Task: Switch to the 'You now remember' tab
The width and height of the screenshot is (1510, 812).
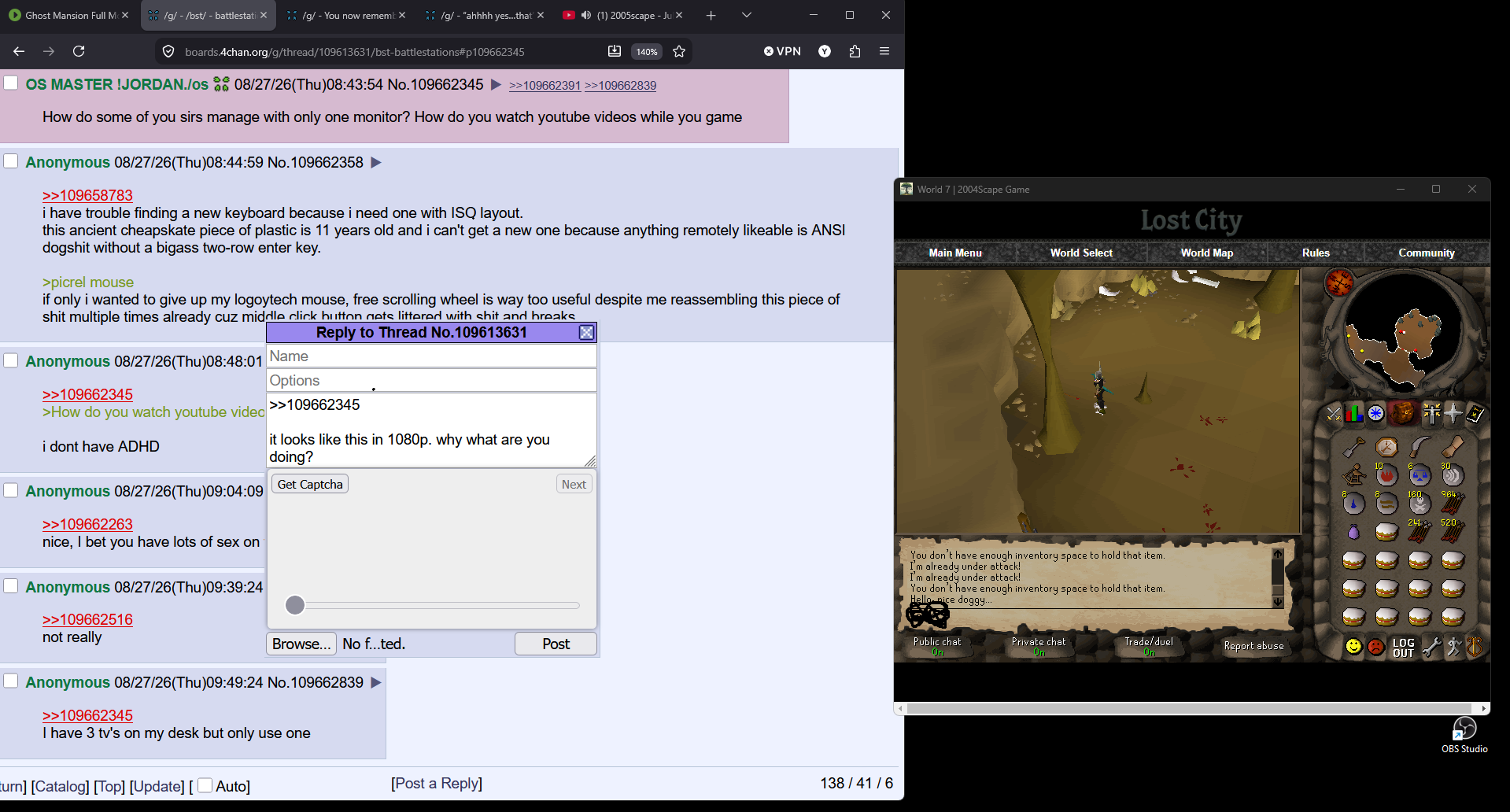Action: point(347,15)
